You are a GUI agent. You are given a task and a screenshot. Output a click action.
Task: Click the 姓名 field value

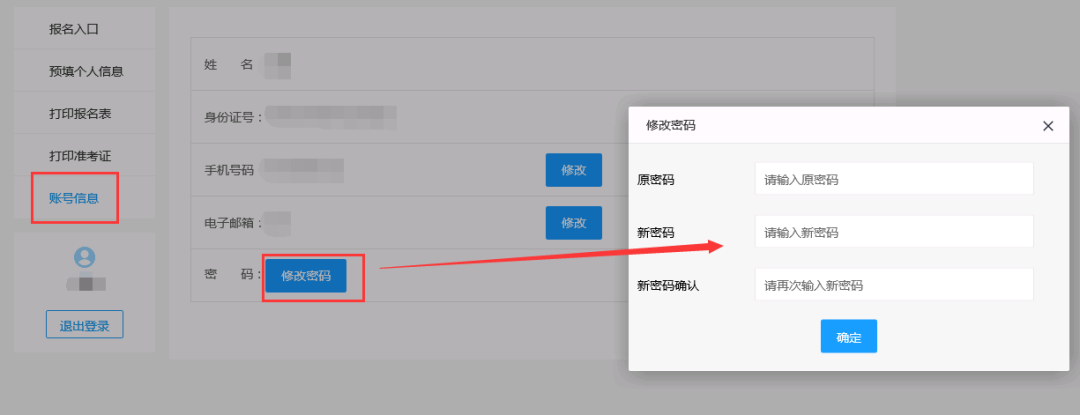coord(278,65)
